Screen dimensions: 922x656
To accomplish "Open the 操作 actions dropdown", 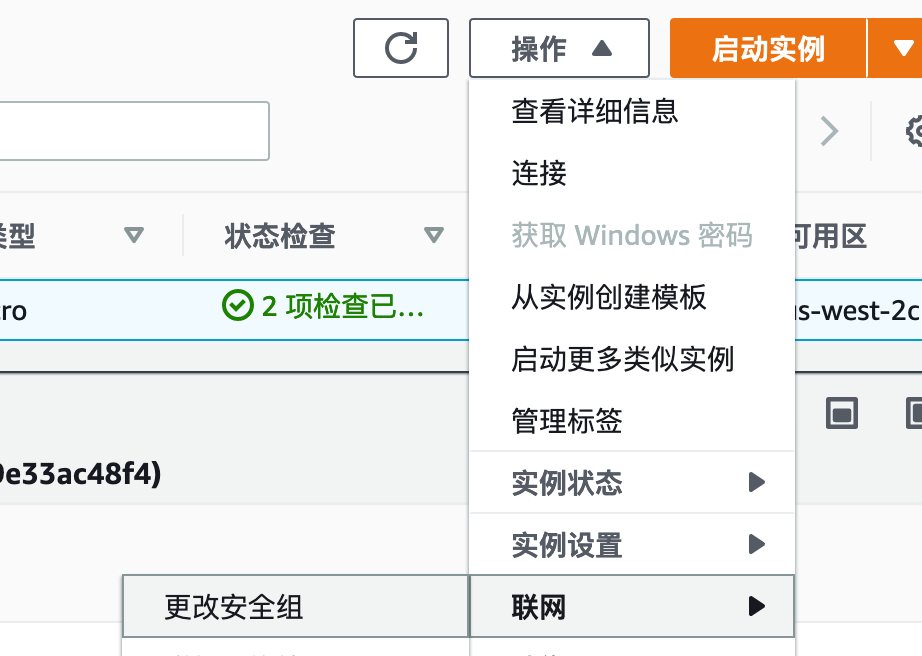I will point(559,48).
